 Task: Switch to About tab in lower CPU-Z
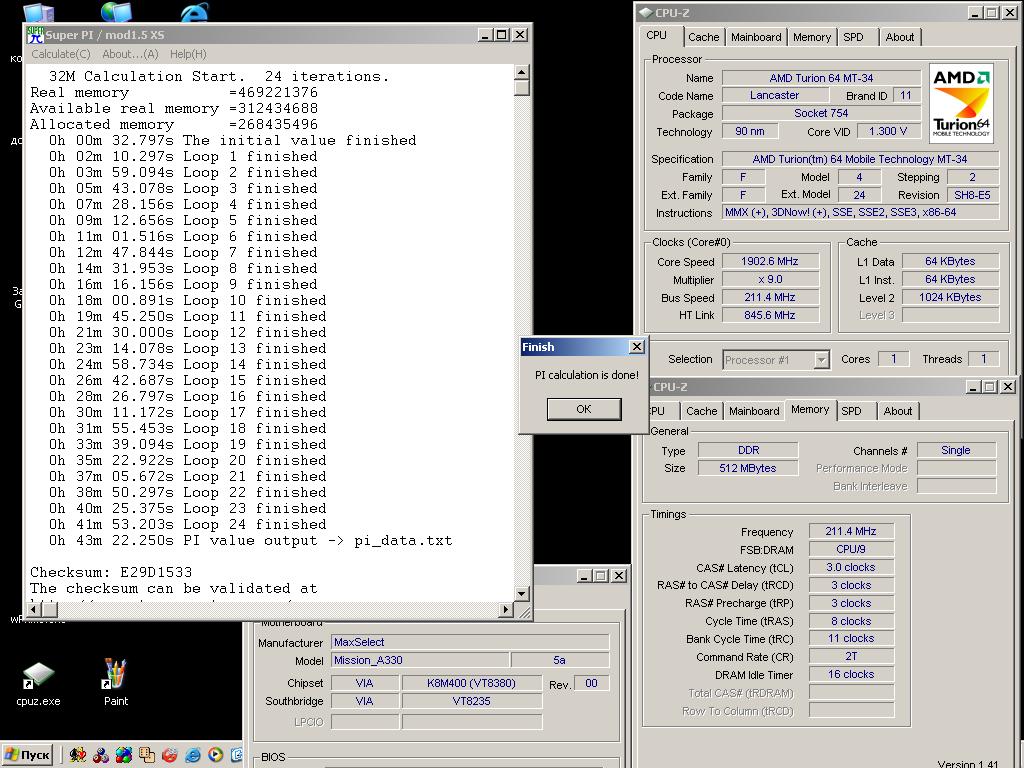897,411
